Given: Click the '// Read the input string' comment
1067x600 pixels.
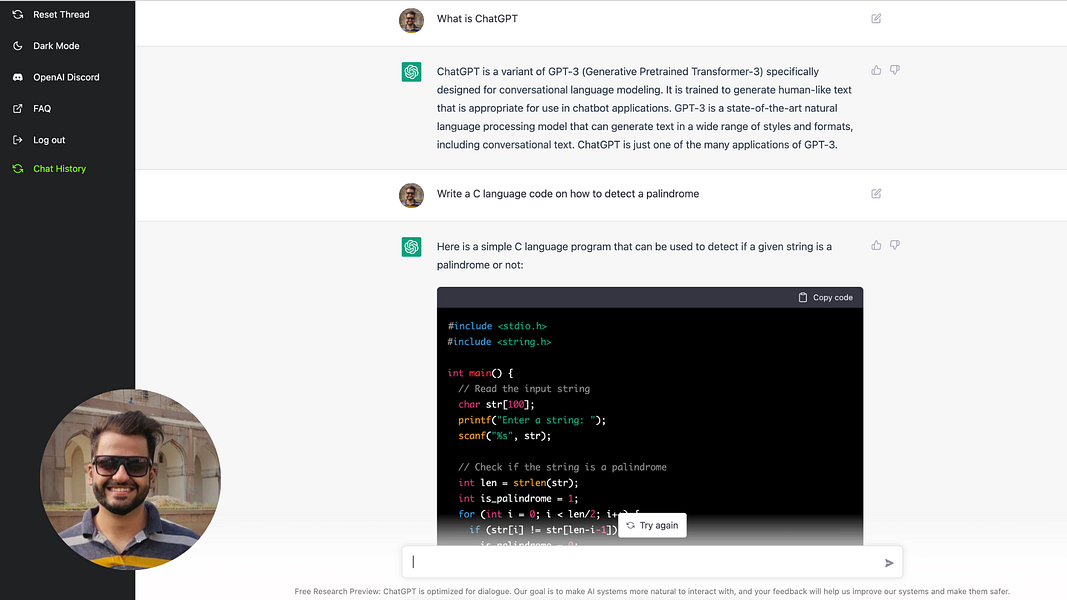Looking at the screenshot, I should (x=524, y=388).
